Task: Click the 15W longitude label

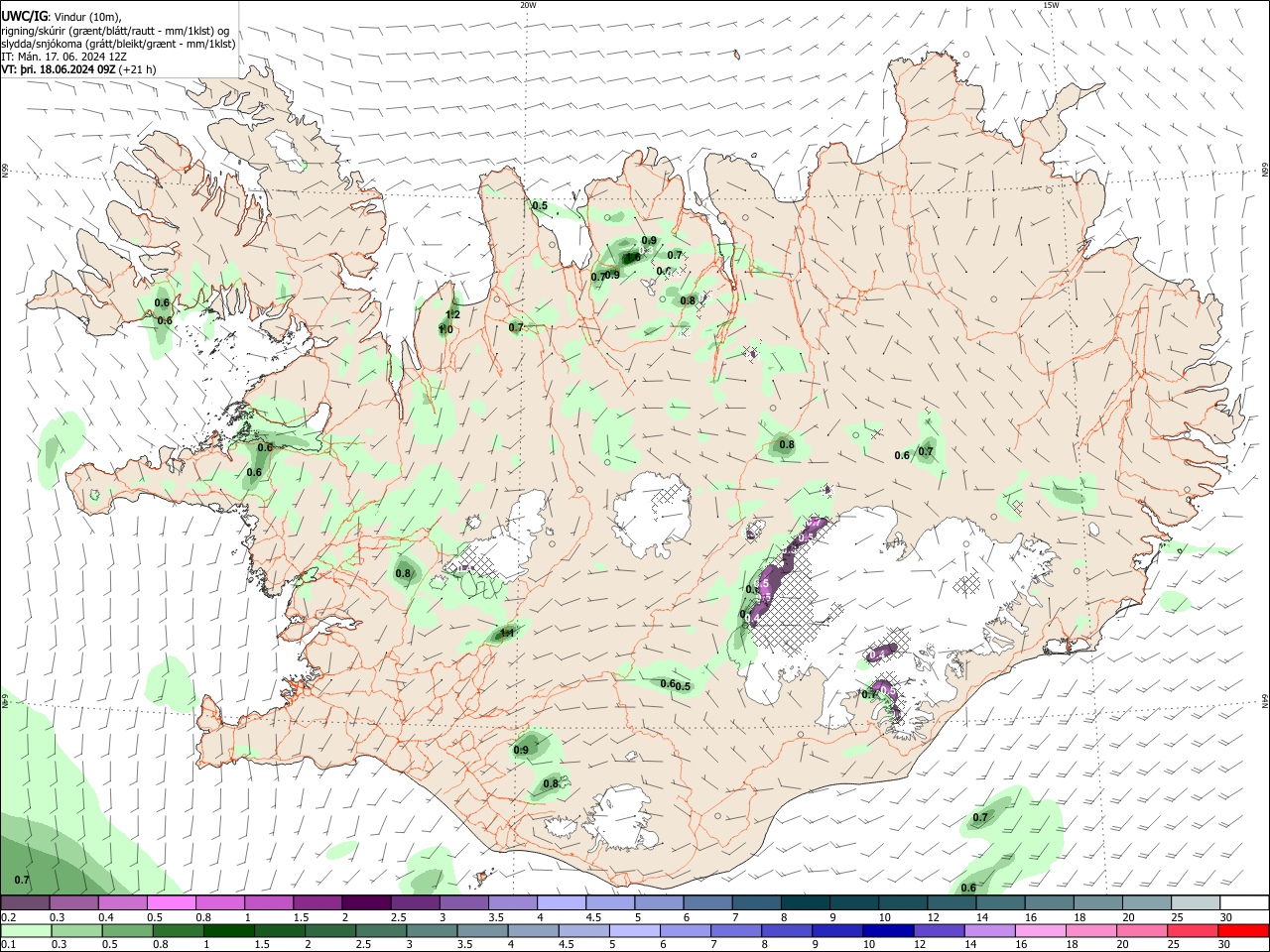Action: [1051, 5]
